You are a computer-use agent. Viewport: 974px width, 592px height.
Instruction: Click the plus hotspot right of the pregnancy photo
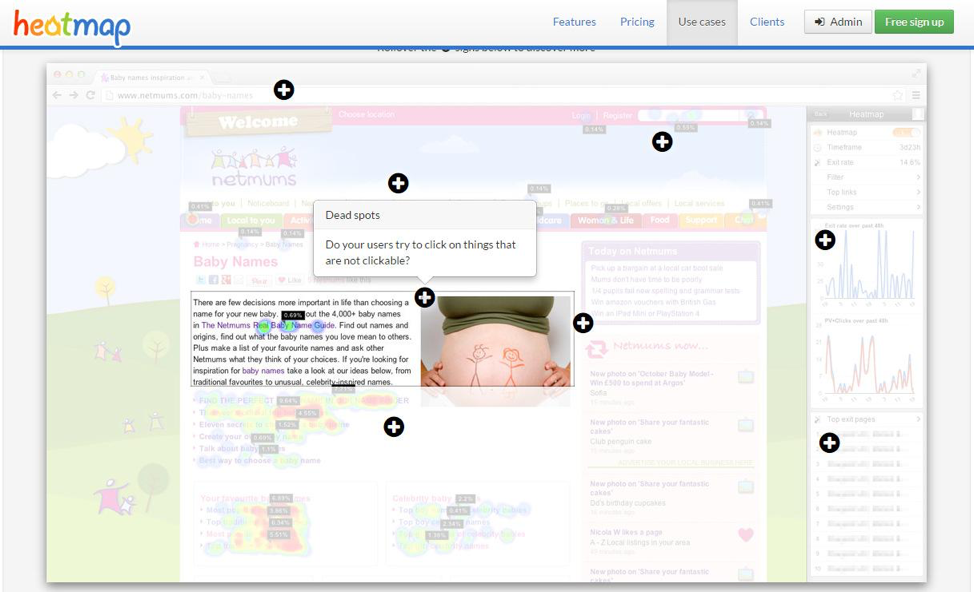click(x=583, y=323)
